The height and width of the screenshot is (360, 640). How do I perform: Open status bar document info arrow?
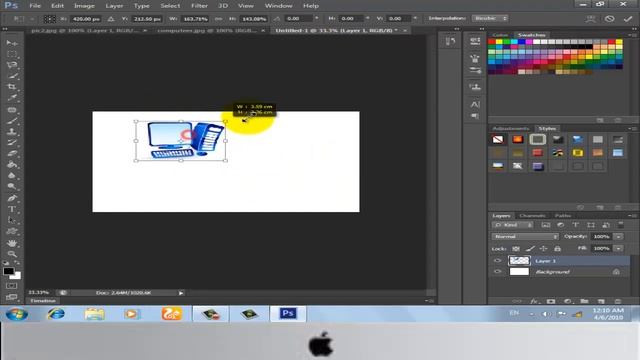[x=181, y=293]
